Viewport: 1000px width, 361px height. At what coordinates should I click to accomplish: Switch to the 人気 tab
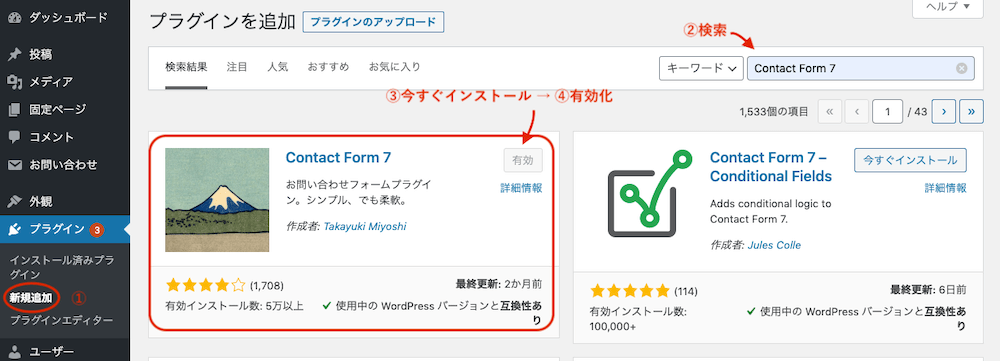277,67
